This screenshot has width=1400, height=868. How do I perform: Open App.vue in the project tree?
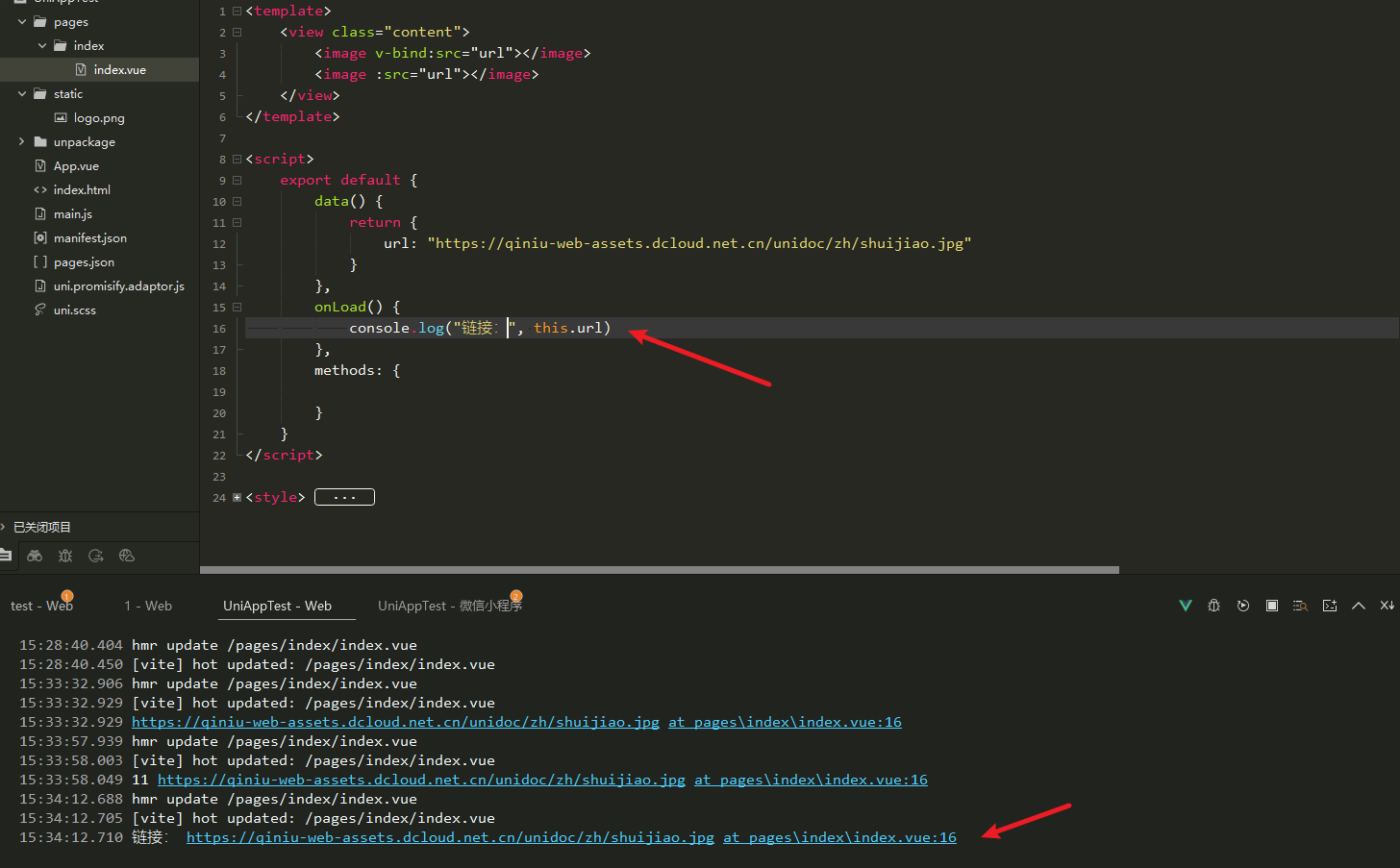[x=76, y=165]
